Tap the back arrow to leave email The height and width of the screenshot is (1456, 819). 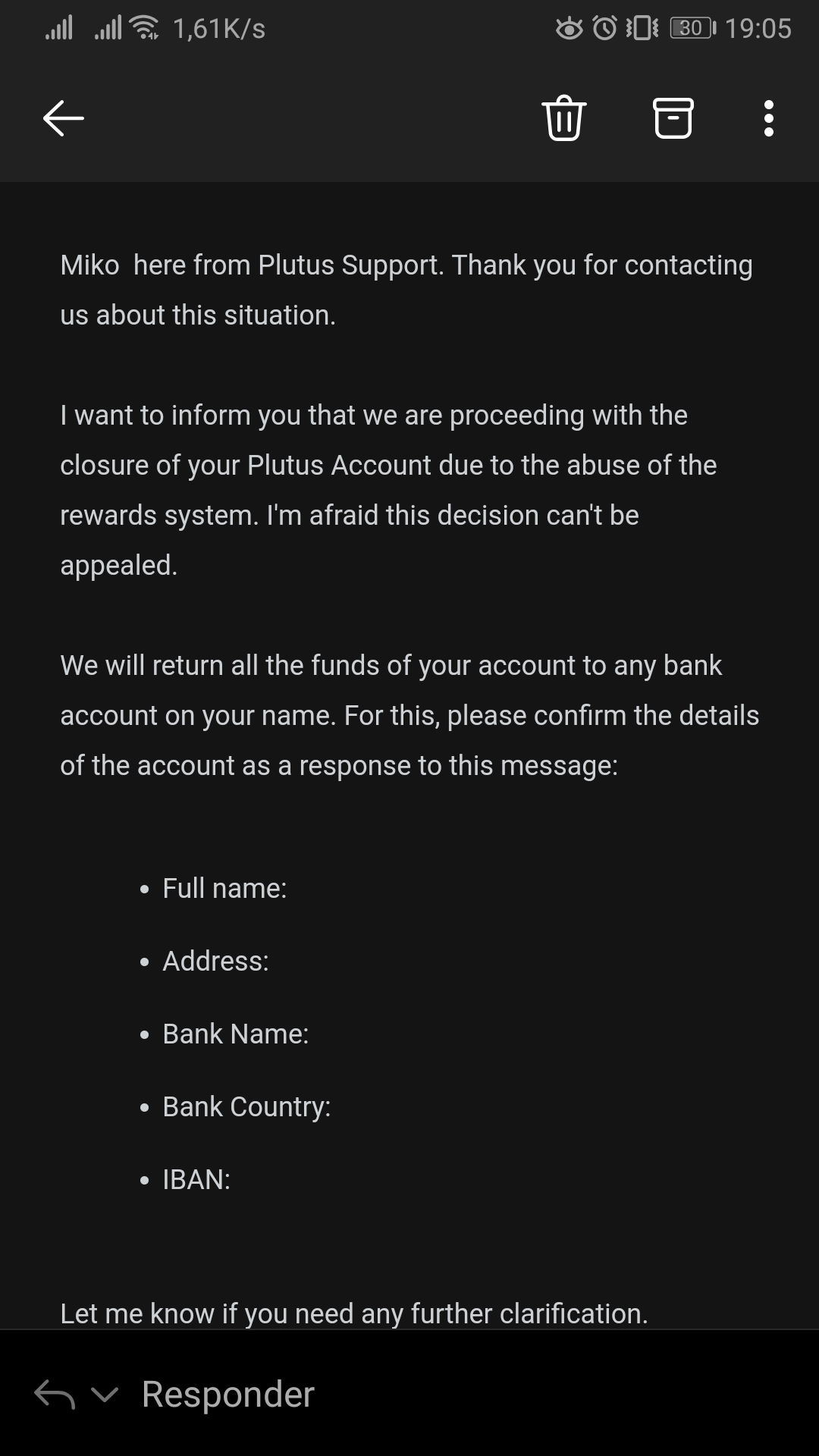[63, 119]
